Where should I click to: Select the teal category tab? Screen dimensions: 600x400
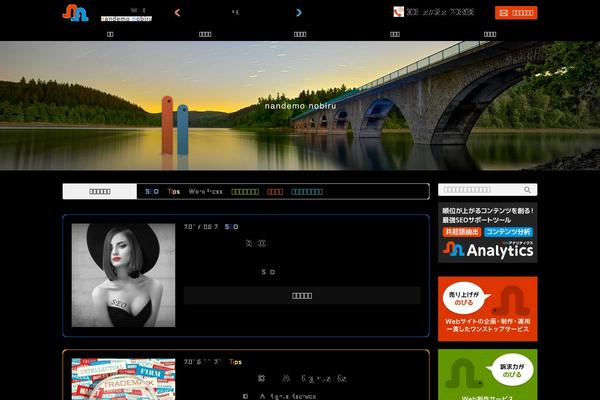coord(307,191)
